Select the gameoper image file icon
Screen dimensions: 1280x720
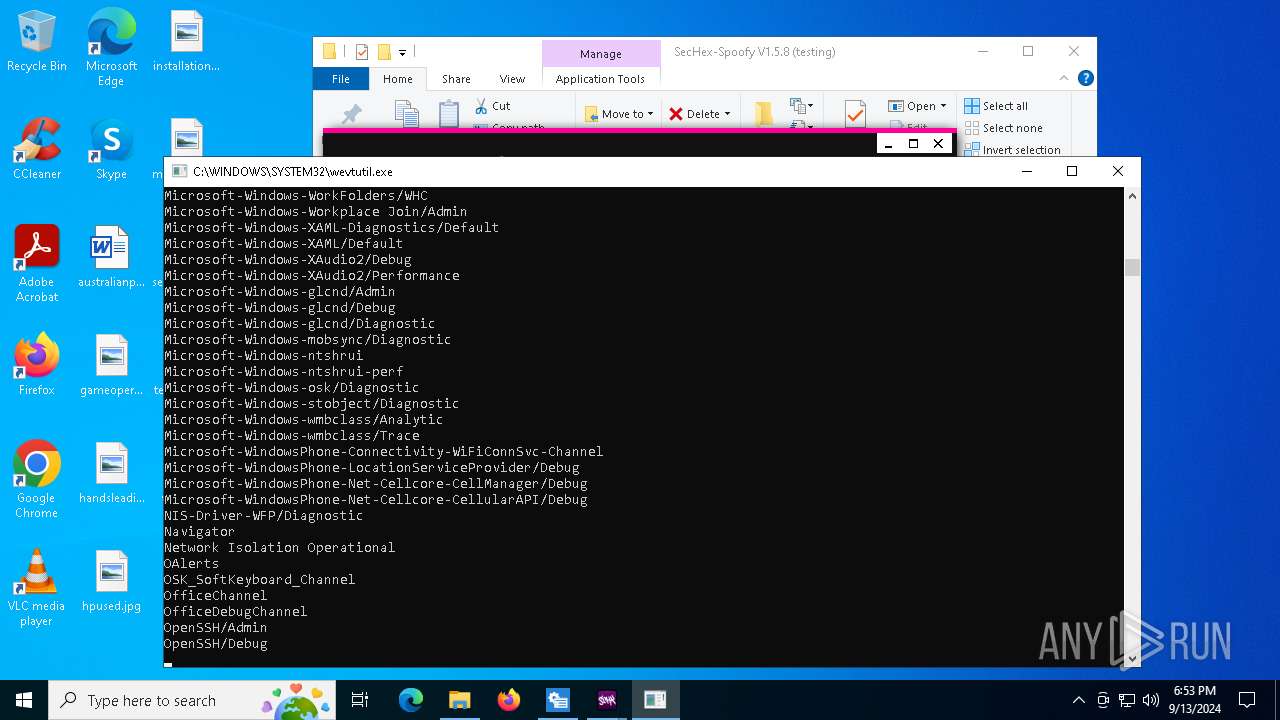point(111,366)
